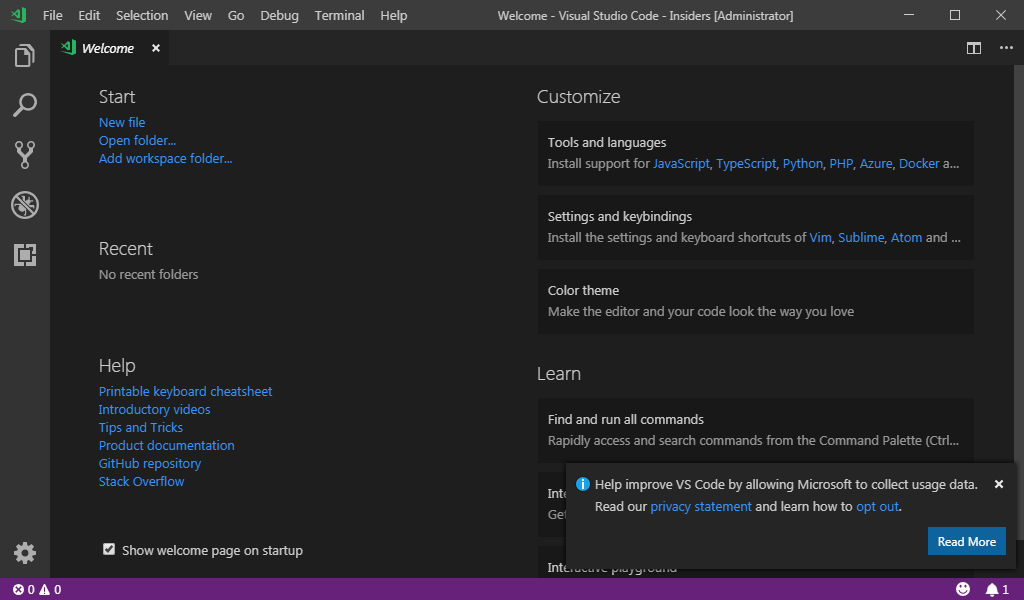Select the Color theme customization card
This screenshot has width=1024, height=600.
coord(755,300)
